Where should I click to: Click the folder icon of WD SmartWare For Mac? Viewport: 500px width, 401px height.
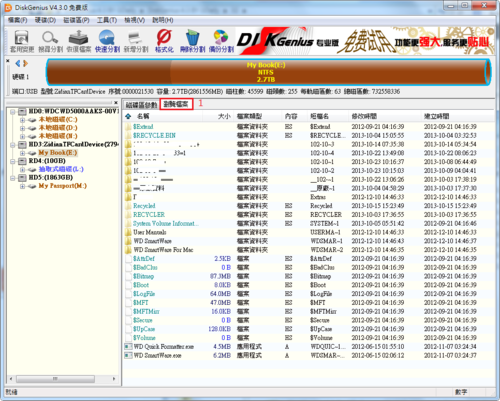[128, 250]
